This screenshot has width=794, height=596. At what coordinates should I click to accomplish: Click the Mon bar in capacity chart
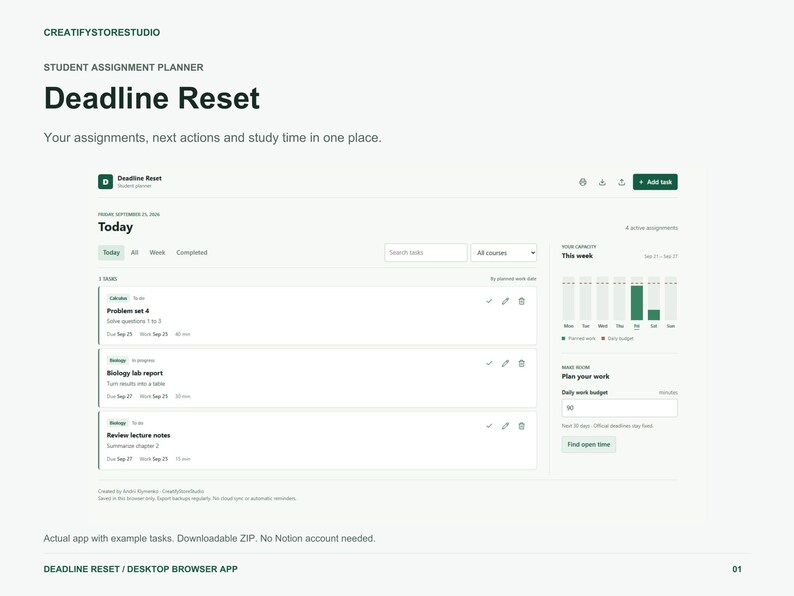click(569, 298)
